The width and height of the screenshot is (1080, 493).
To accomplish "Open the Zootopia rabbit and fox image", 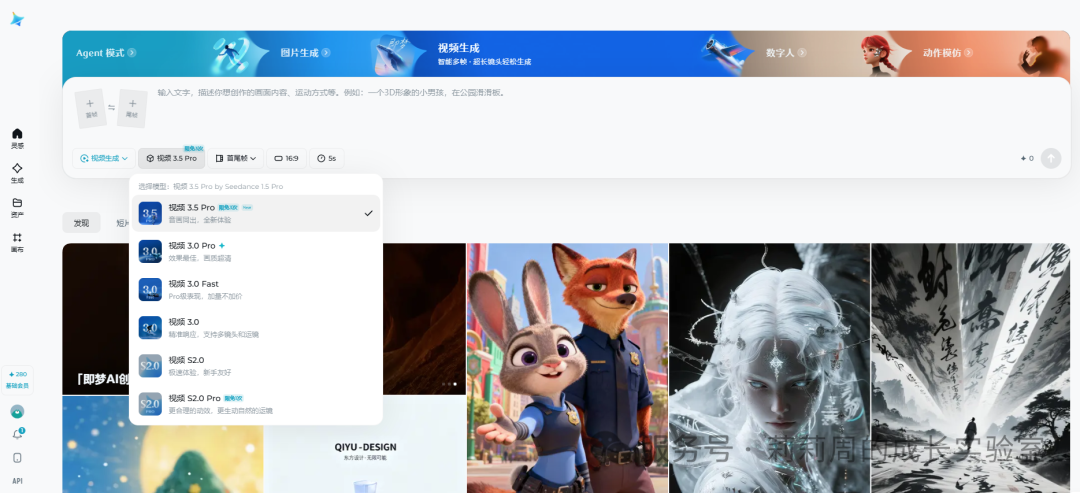I will [568, 368].
